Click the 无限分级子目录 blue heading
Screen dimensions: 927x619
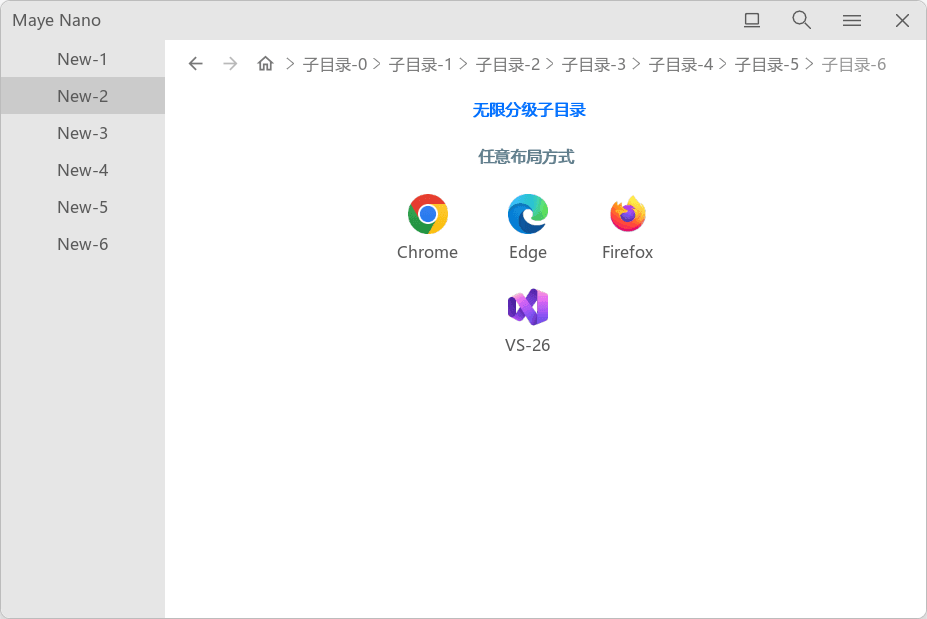pos(529,110)
